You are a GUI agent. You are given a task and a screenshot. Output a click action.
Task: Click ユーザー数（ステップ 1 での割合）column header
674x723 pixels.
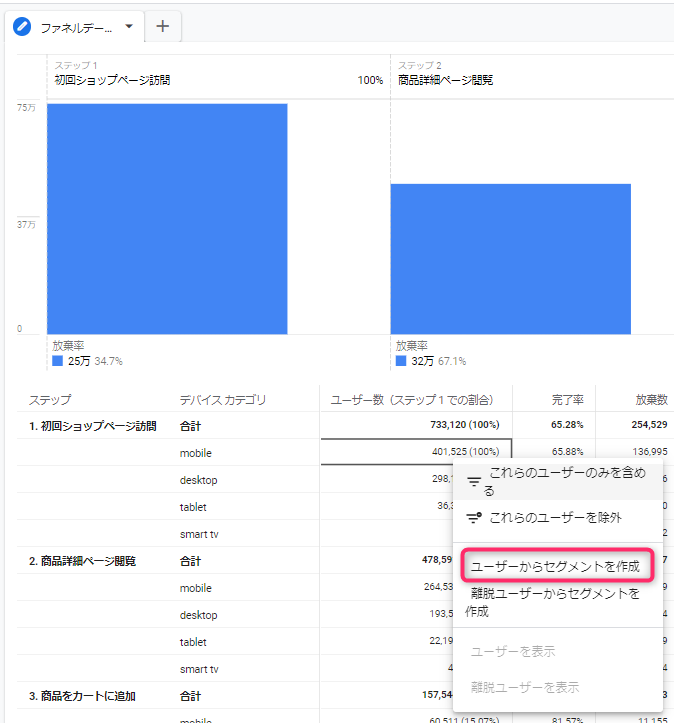coord(412,399)
